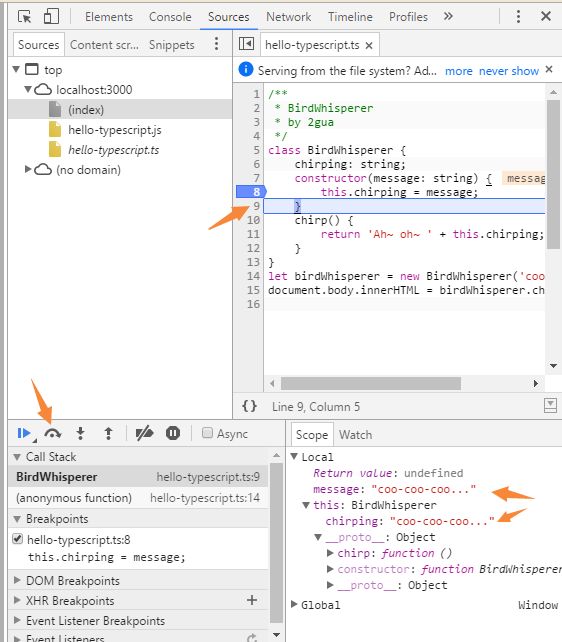562x642 pixels.
Task: Step into next function call
Action: click(81, 433)
